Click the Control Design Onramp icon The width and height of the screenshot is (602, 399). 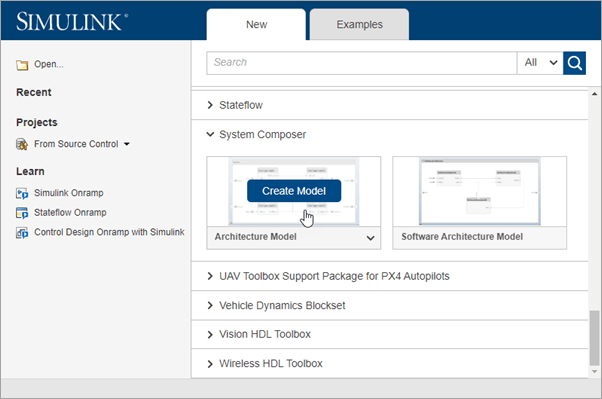[x=22, y=232]
